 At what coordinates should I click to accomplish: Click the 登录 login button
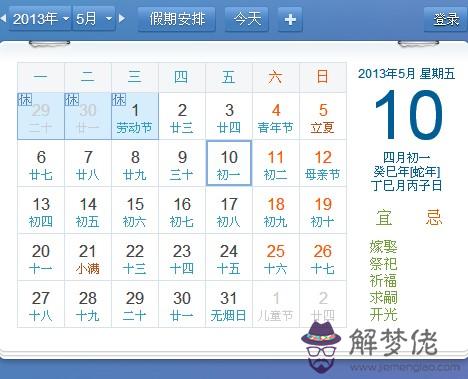pos(446,19)
